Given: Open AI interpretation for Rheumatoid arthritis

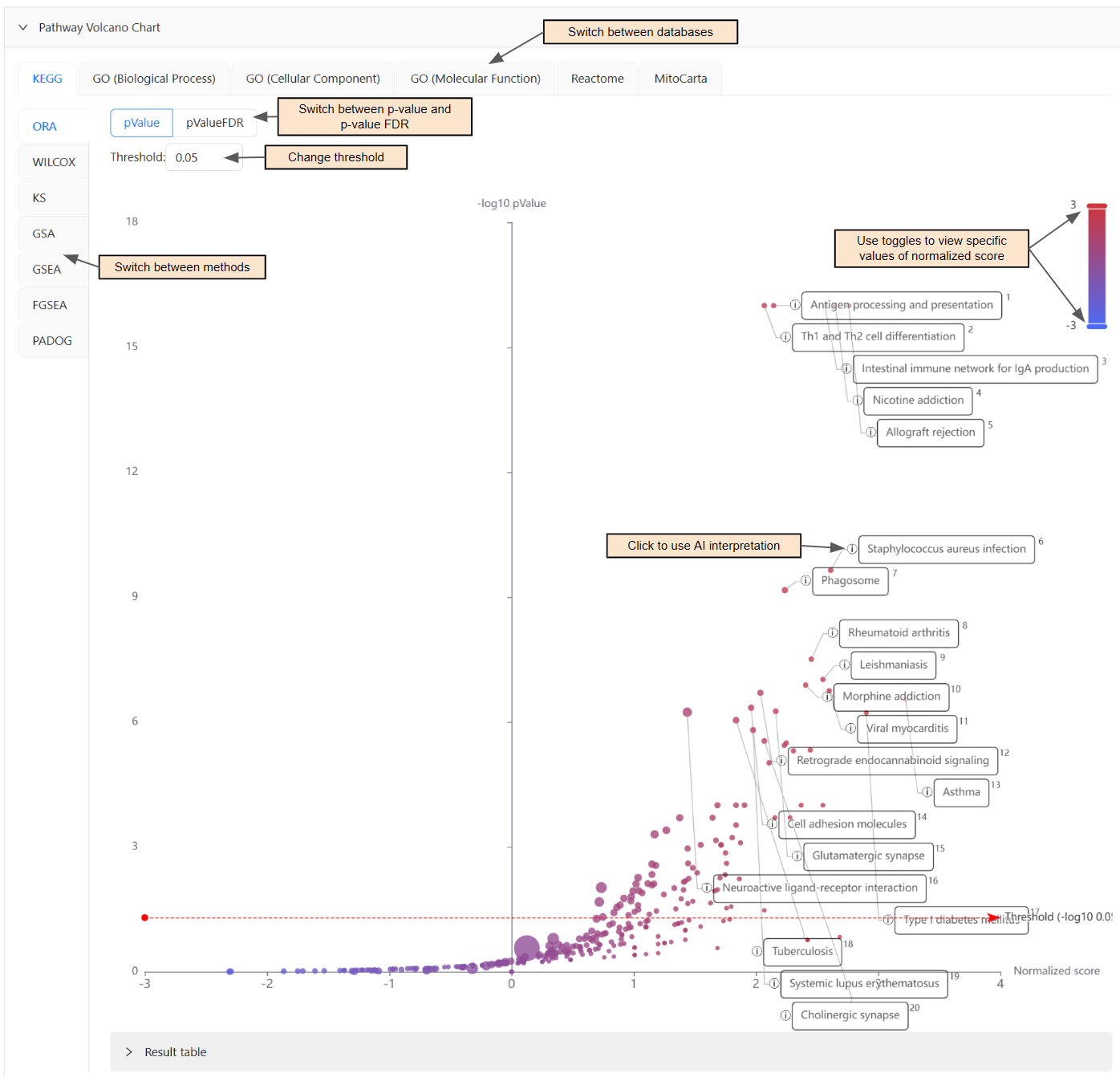Looking at the screenshot, I should tap(833, 633).
